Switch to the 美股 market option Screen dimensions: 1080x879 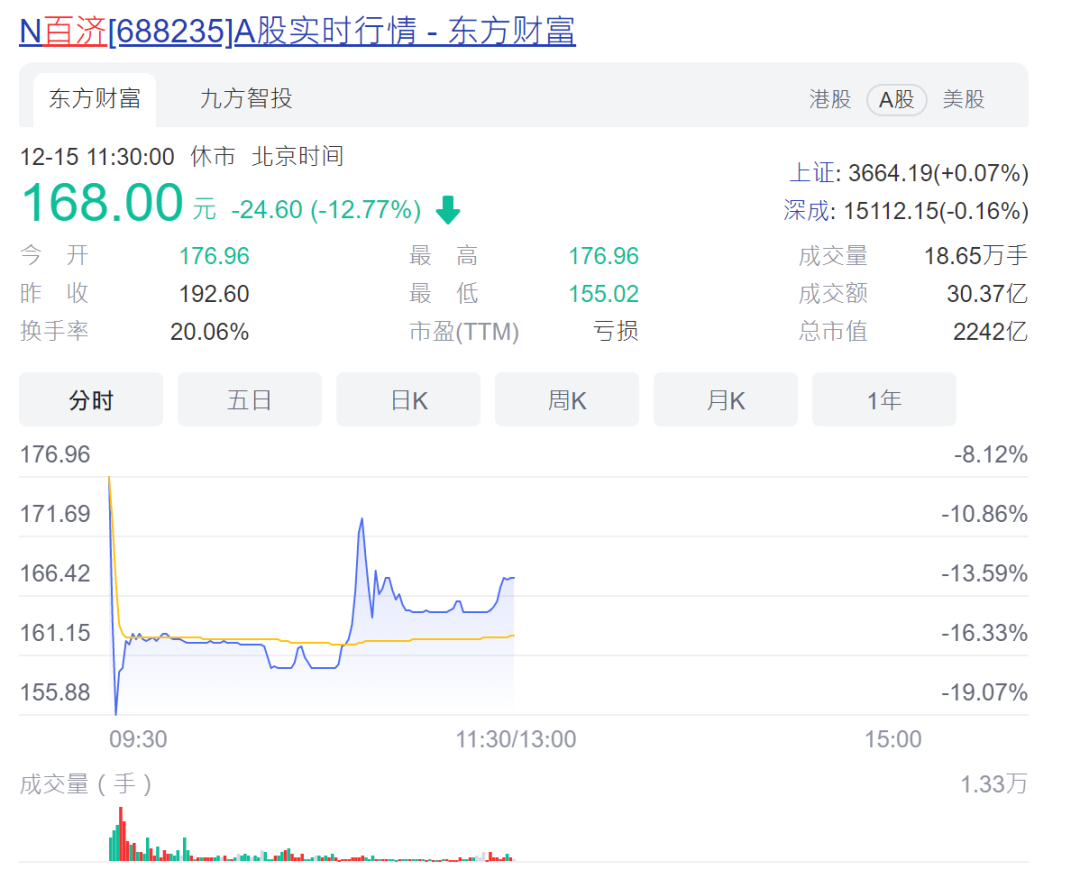(963, 100)
